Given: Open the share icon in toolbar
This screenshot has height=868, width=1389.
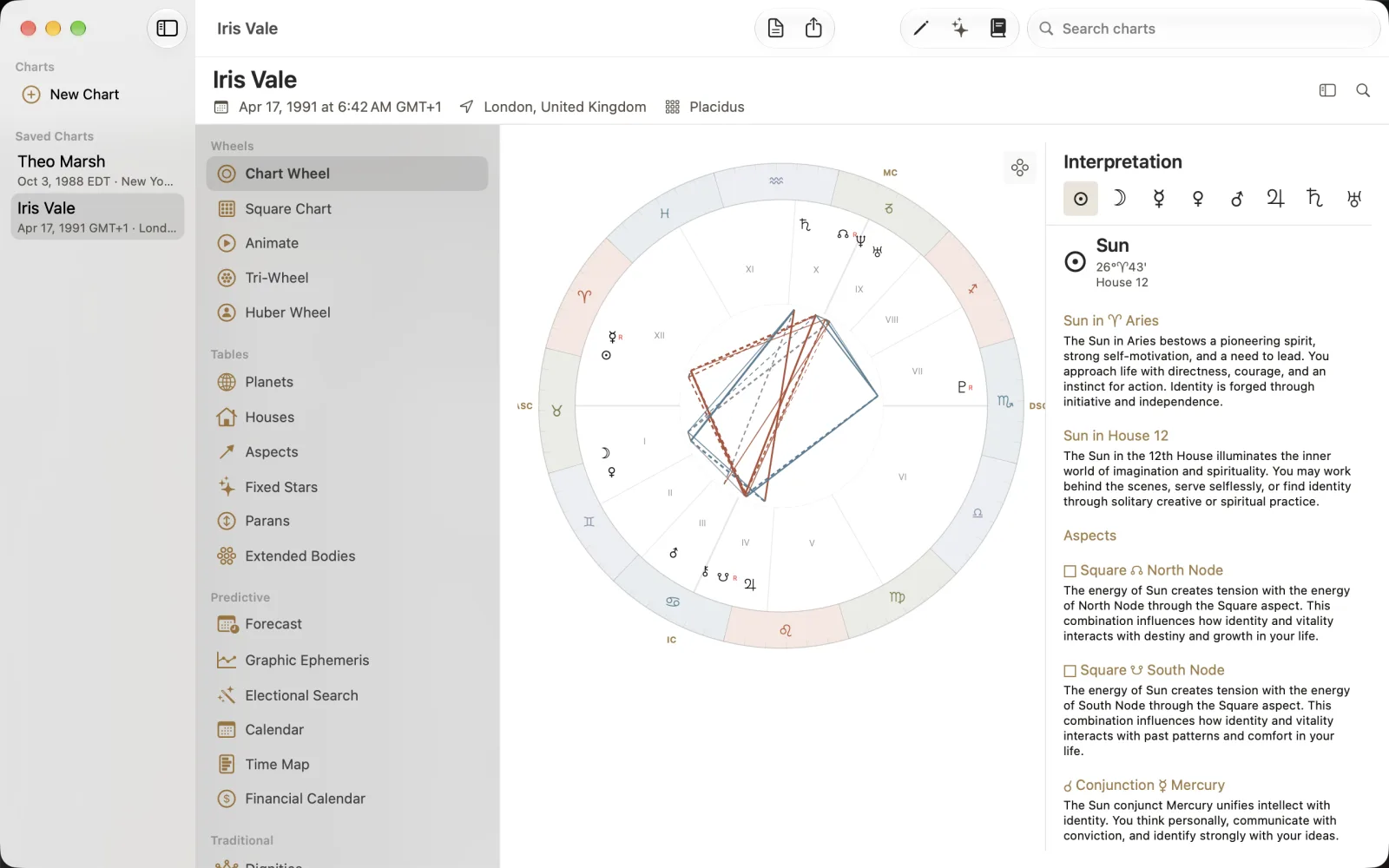Looking at the screenshot, I should click(x=813, y=29).
